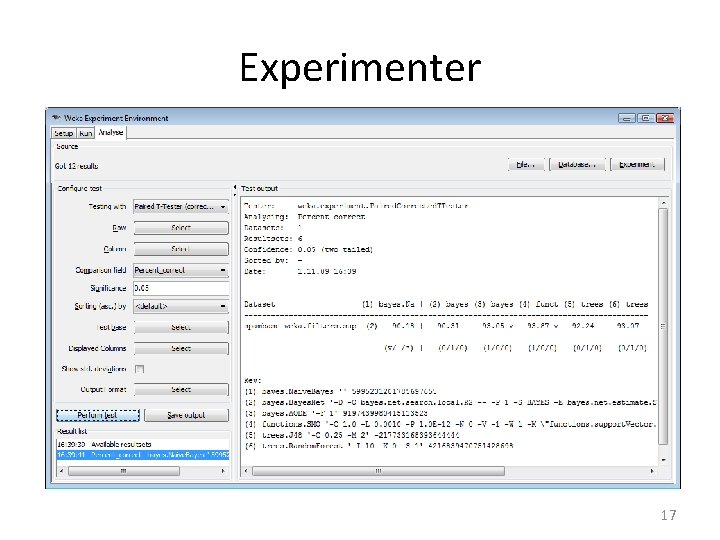Click the split pane collapse arrows
Screen dimensions: 720x540
(235, 191)
